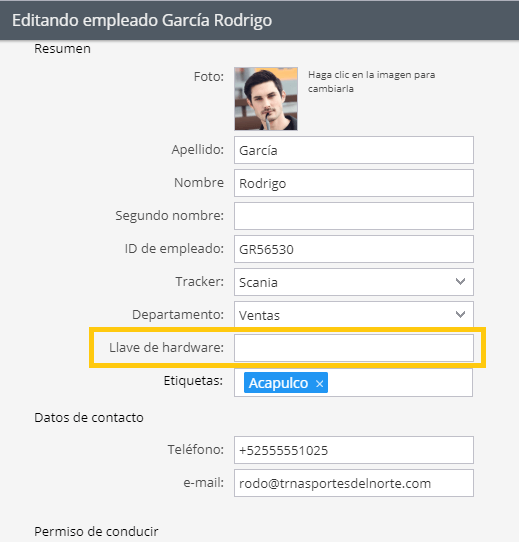Open the Departamento dropdown chevron
This screenshot has width=519, height=542.
coord(460,315)
